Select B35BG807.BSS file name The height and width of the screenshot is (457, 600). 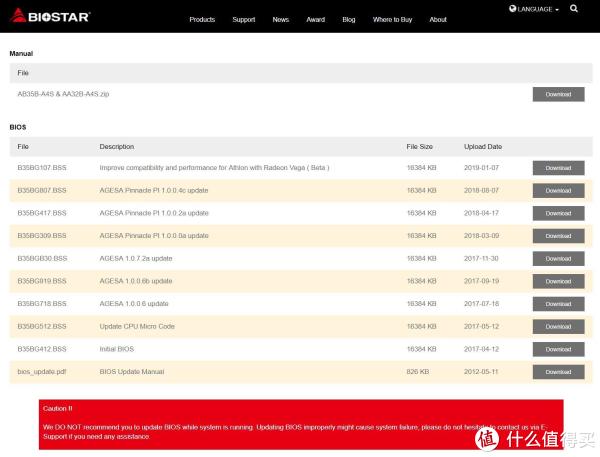[42, 190]
